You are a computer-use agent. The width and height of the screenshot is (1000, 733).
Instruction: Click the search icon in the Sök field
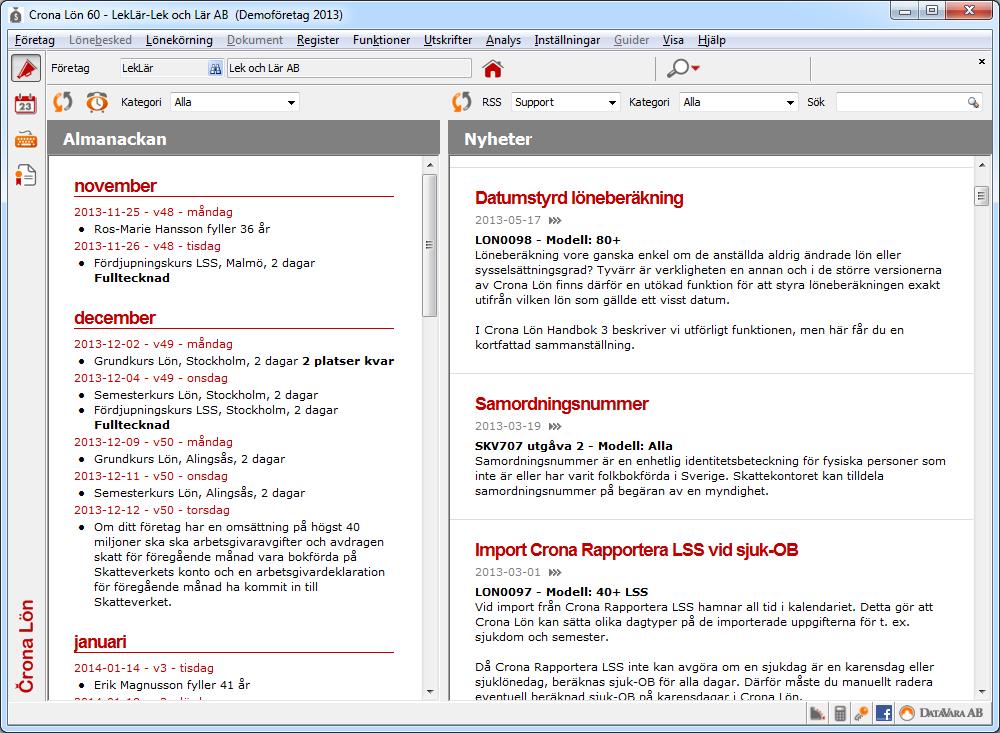(973, 102)
